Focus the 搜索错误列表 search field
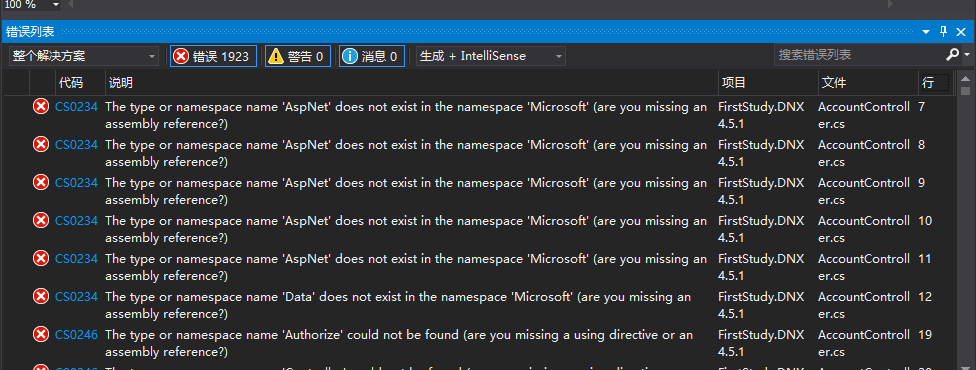This screenshot has width=976, height=370. click(x=858, y=55)
